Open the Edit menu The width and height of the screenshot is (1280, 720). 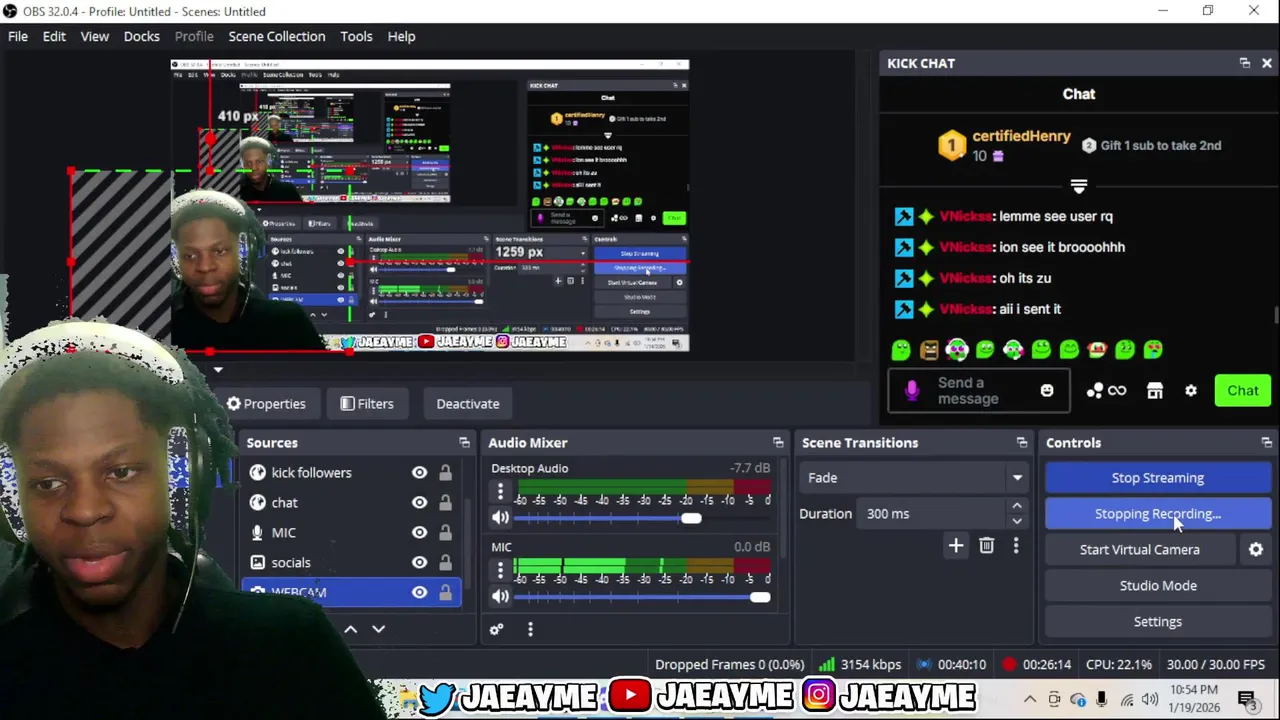54,36
